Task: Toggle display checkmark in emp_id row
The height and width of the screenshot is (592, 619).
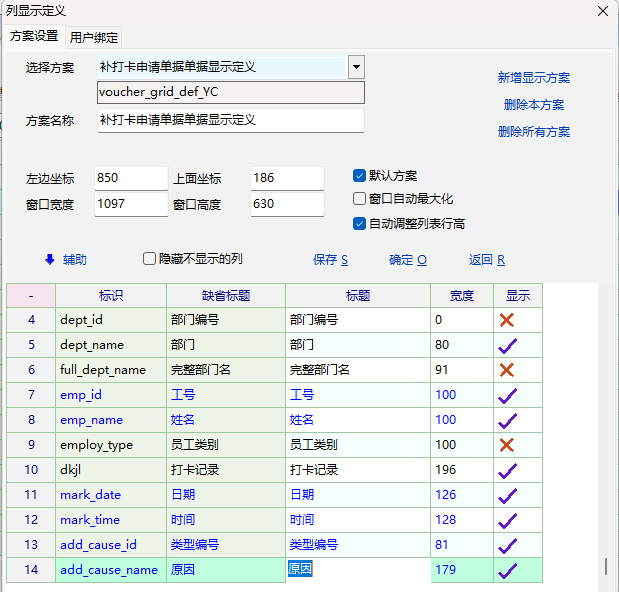Action: point(507,395)
